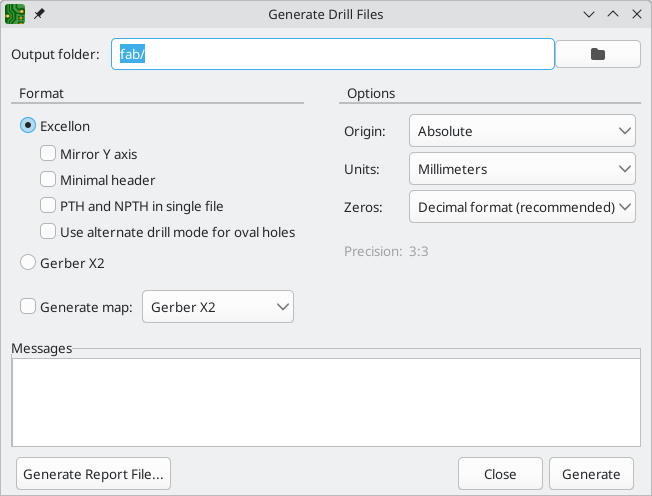Click the KiCad PCB app icon in title bar
This screenshot has height=496, width=652.
click(15, 14)
